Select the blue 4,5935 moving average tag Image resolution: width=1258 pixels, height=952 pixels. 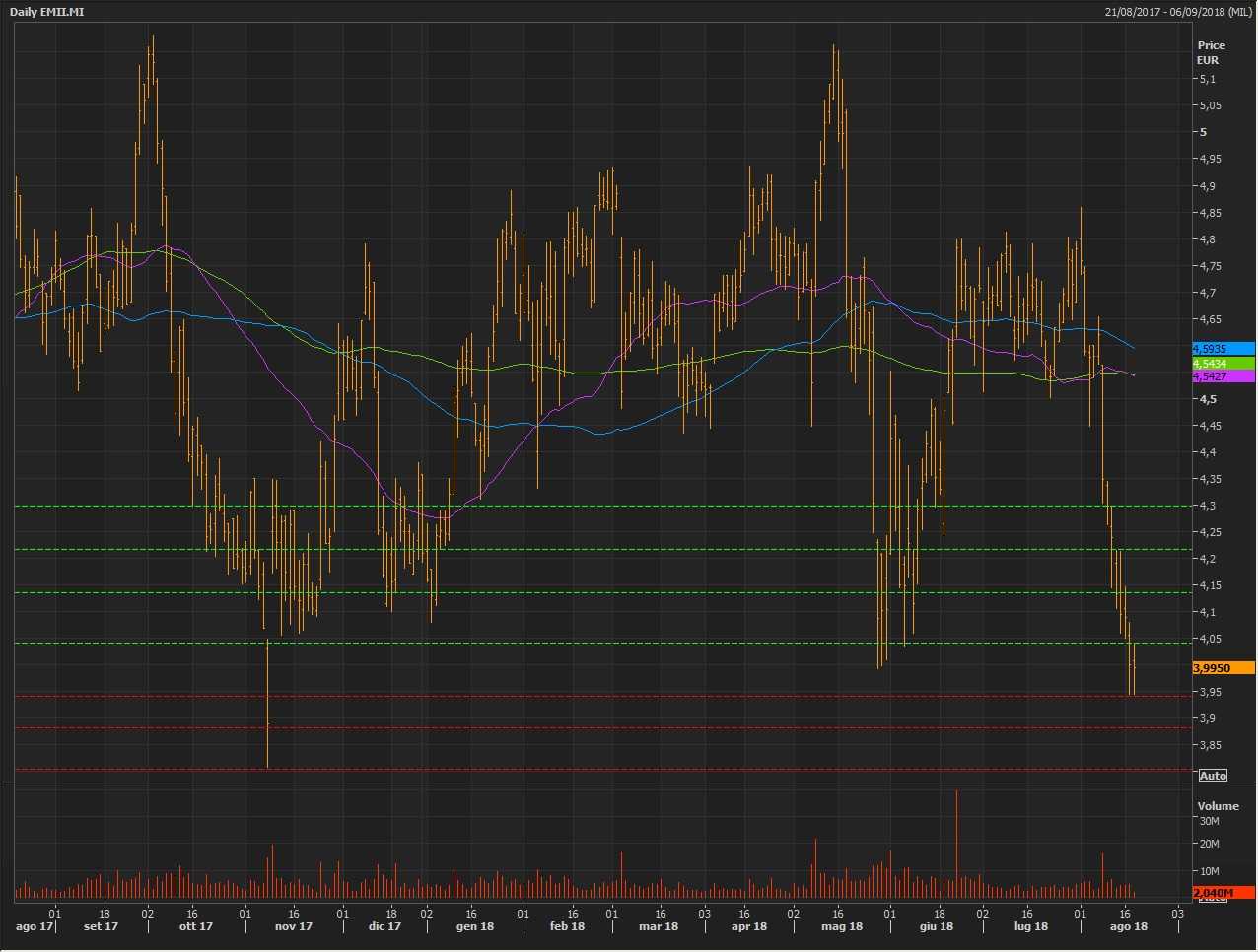[1223, 349]
